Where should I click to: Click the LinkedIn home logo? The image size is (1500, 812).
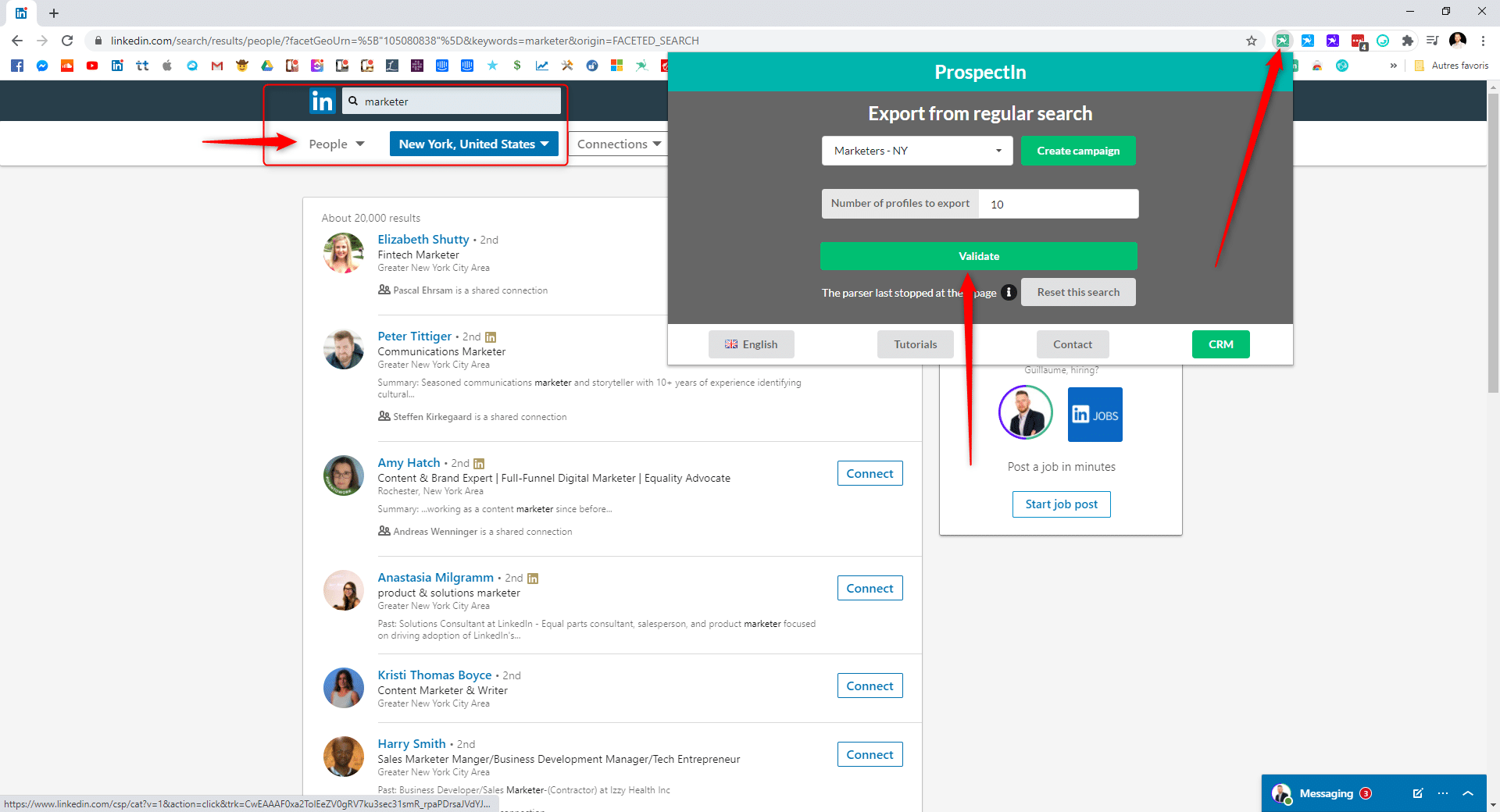pyautogui.click(x=322, y=101)
